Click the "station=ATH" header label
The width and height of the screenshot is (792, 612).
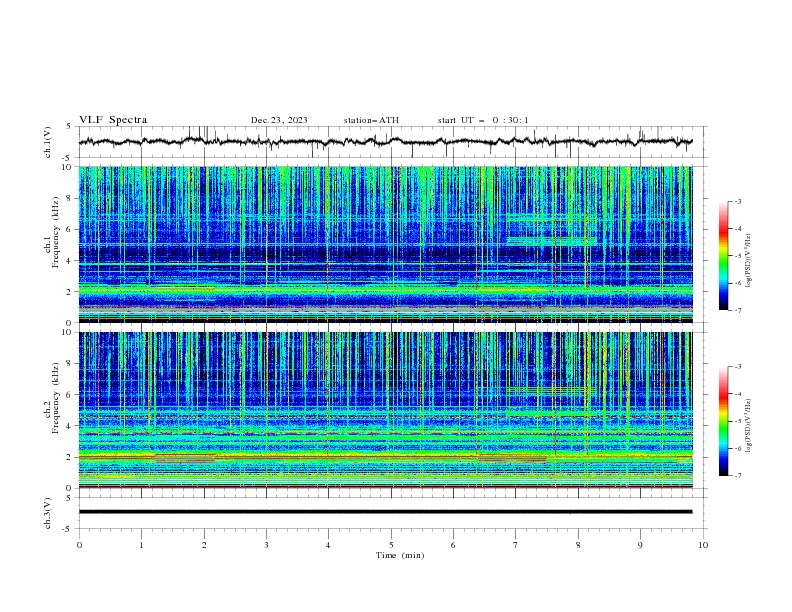[x=371, y=120]
